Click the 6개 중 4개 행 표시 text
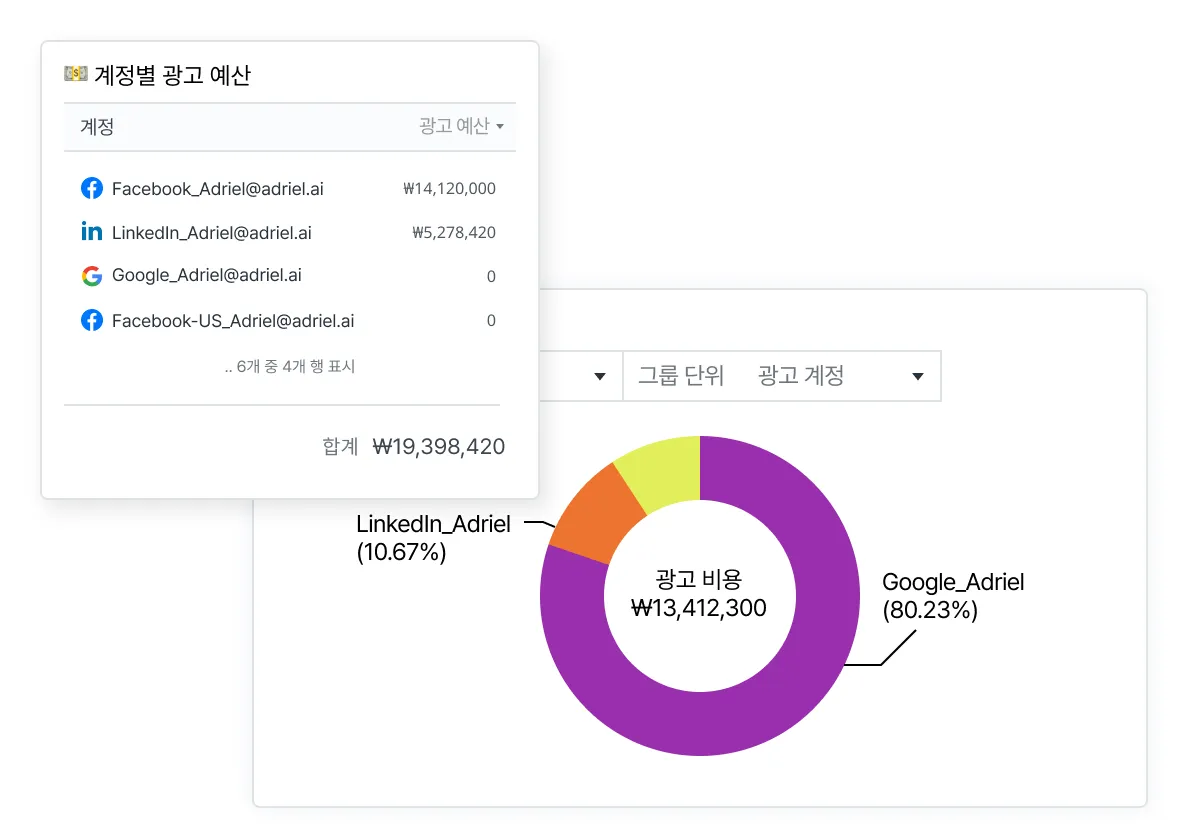 [x=290, y=367]
